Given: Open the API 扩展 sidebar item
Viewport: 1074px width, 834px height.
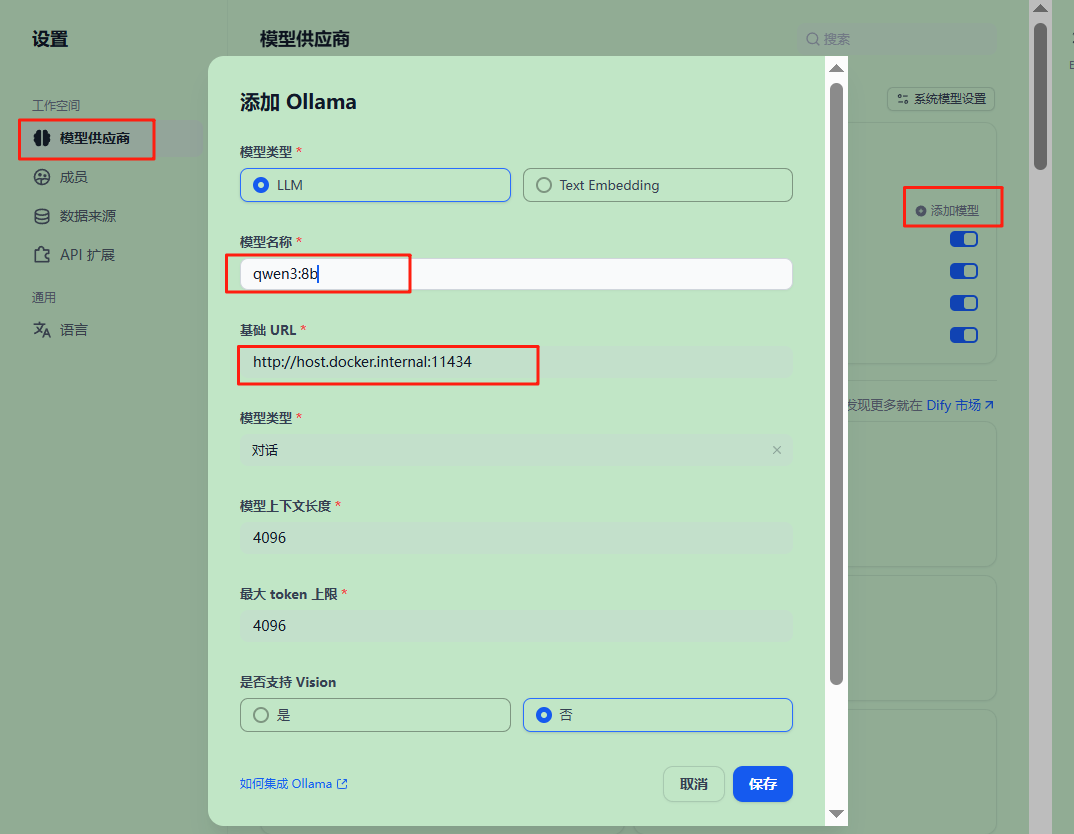Looking at the screenshot, I should (74, 255).
